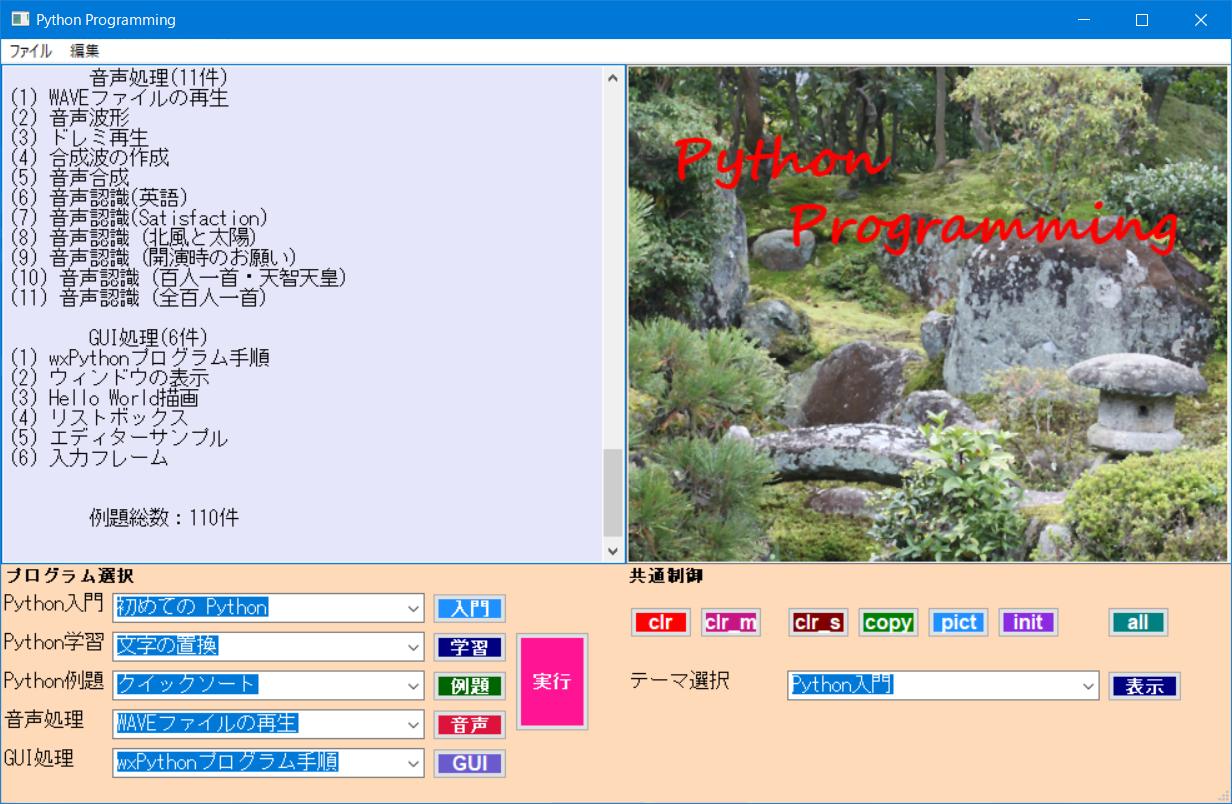1232x804 pixels.
Task: Click the pink 実行 button
Action: [x=552, y=681]
